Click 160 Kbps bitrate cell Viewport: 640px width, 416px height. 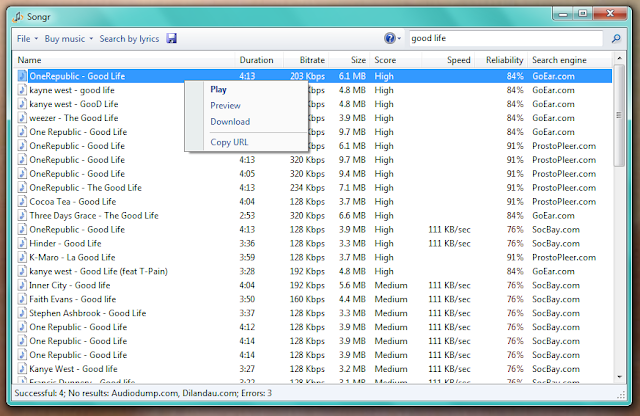pyautogui.click(x=307, y=299)
